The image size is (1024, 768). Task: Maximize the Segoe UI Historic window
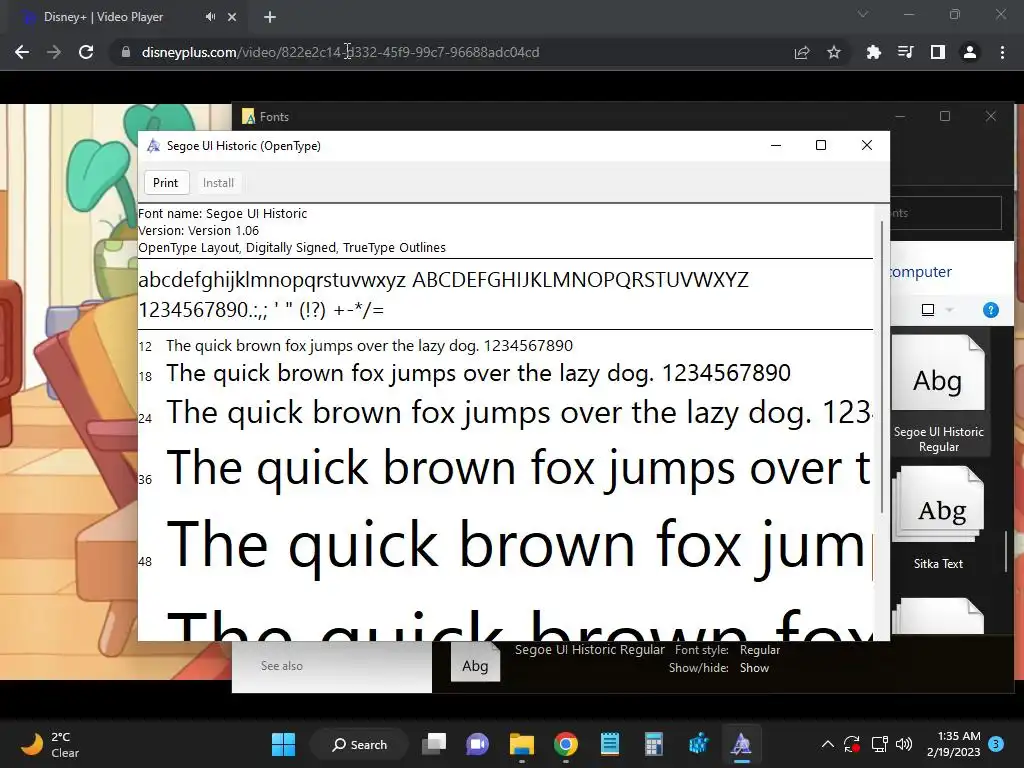pos(821,146)
